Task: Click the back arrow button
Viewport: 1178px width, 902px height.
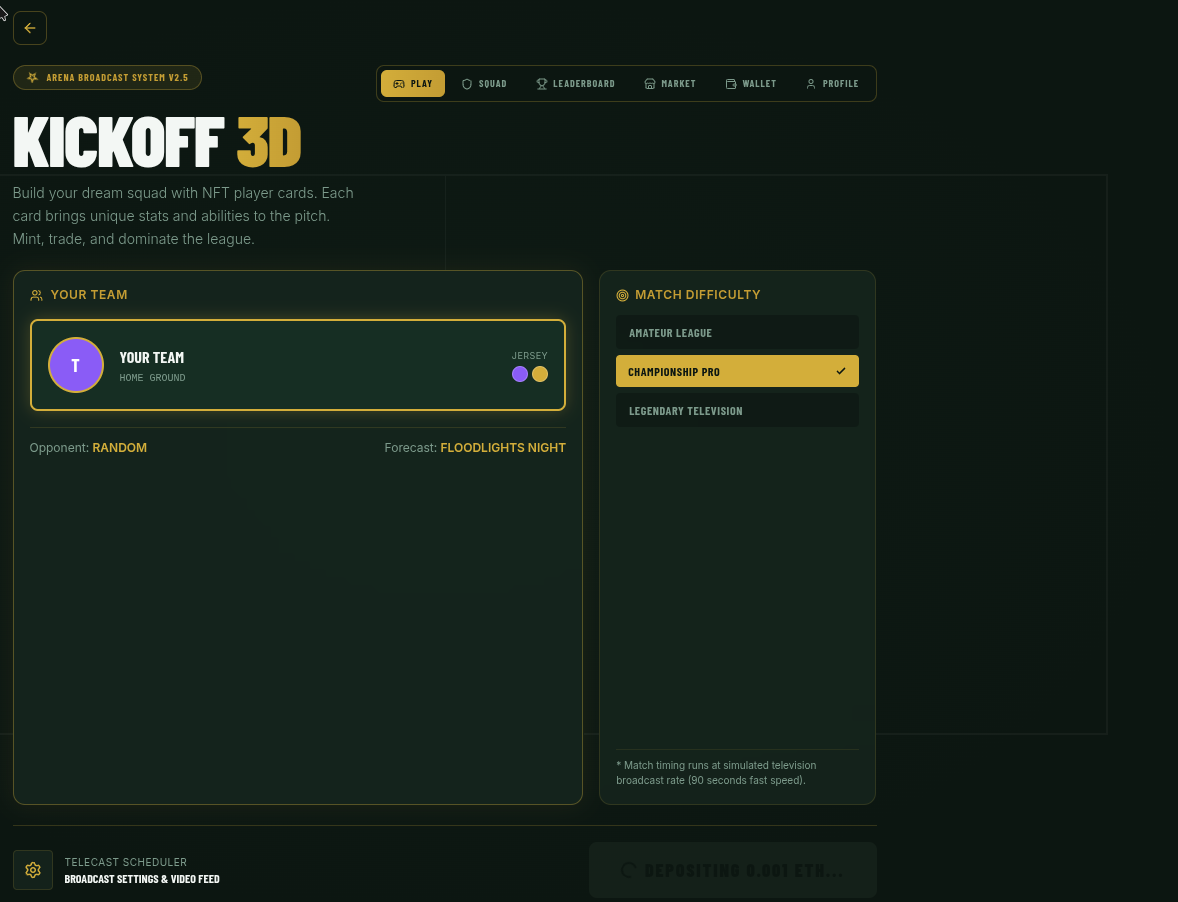Action: click(x=30, y=29)
